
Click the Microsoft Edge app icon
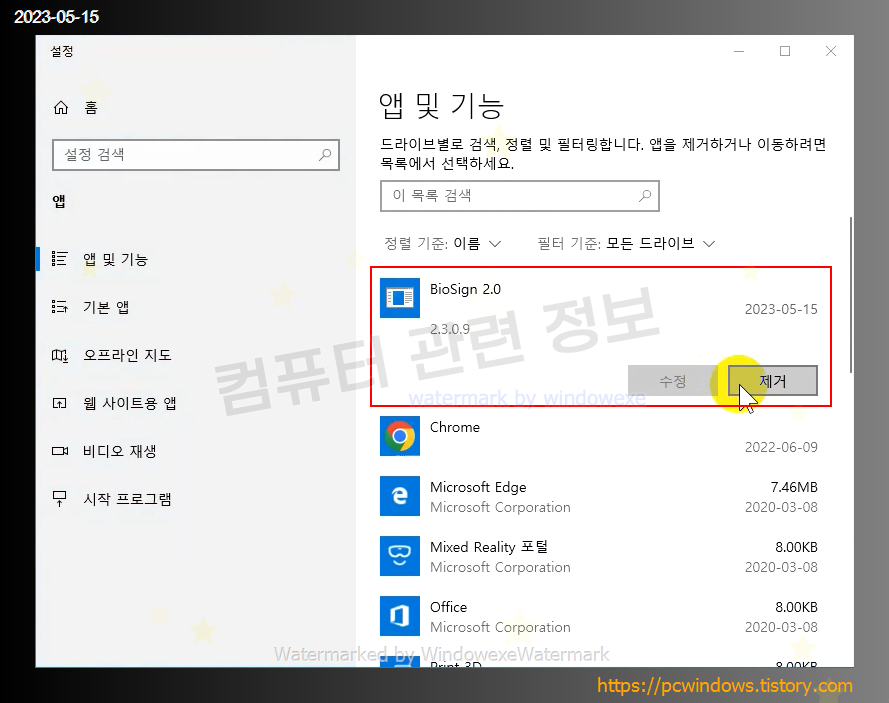[400, 496]
